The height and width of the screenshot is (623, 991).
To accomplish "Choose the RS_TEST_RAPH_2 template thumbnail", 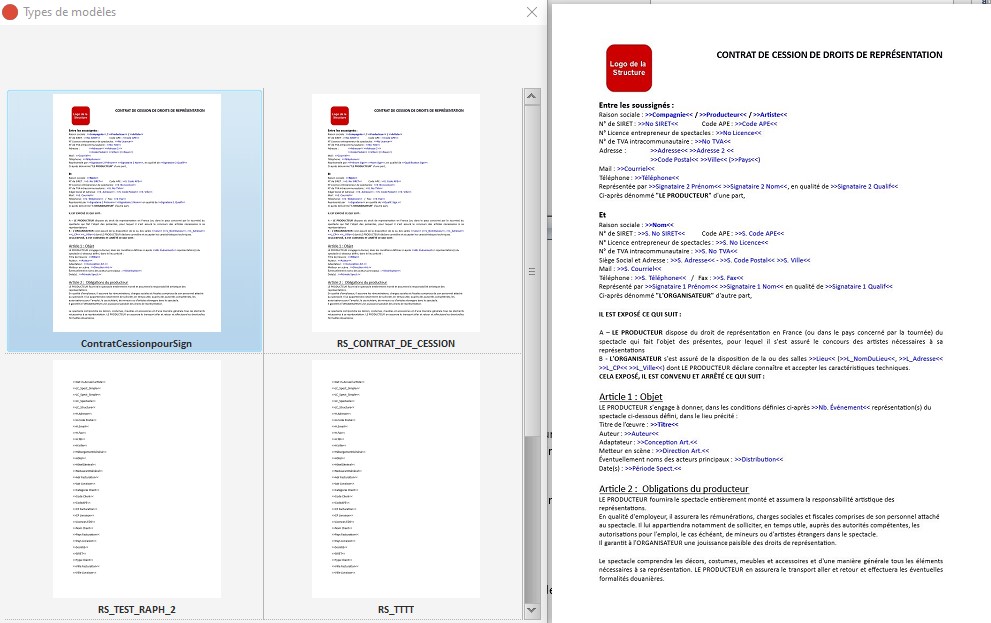I will coord(136,478).
